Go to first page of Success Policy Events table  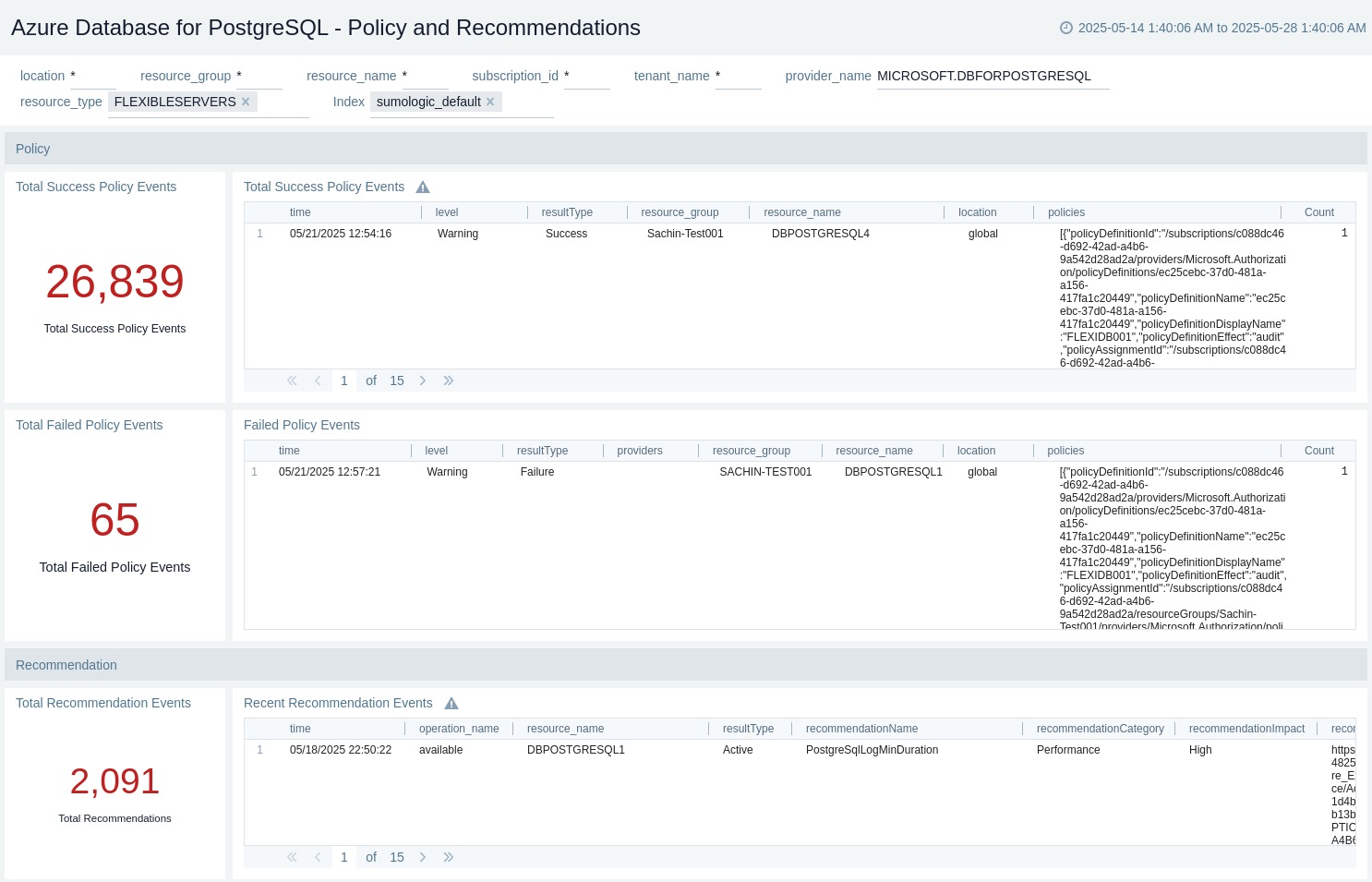coord(292,381)
